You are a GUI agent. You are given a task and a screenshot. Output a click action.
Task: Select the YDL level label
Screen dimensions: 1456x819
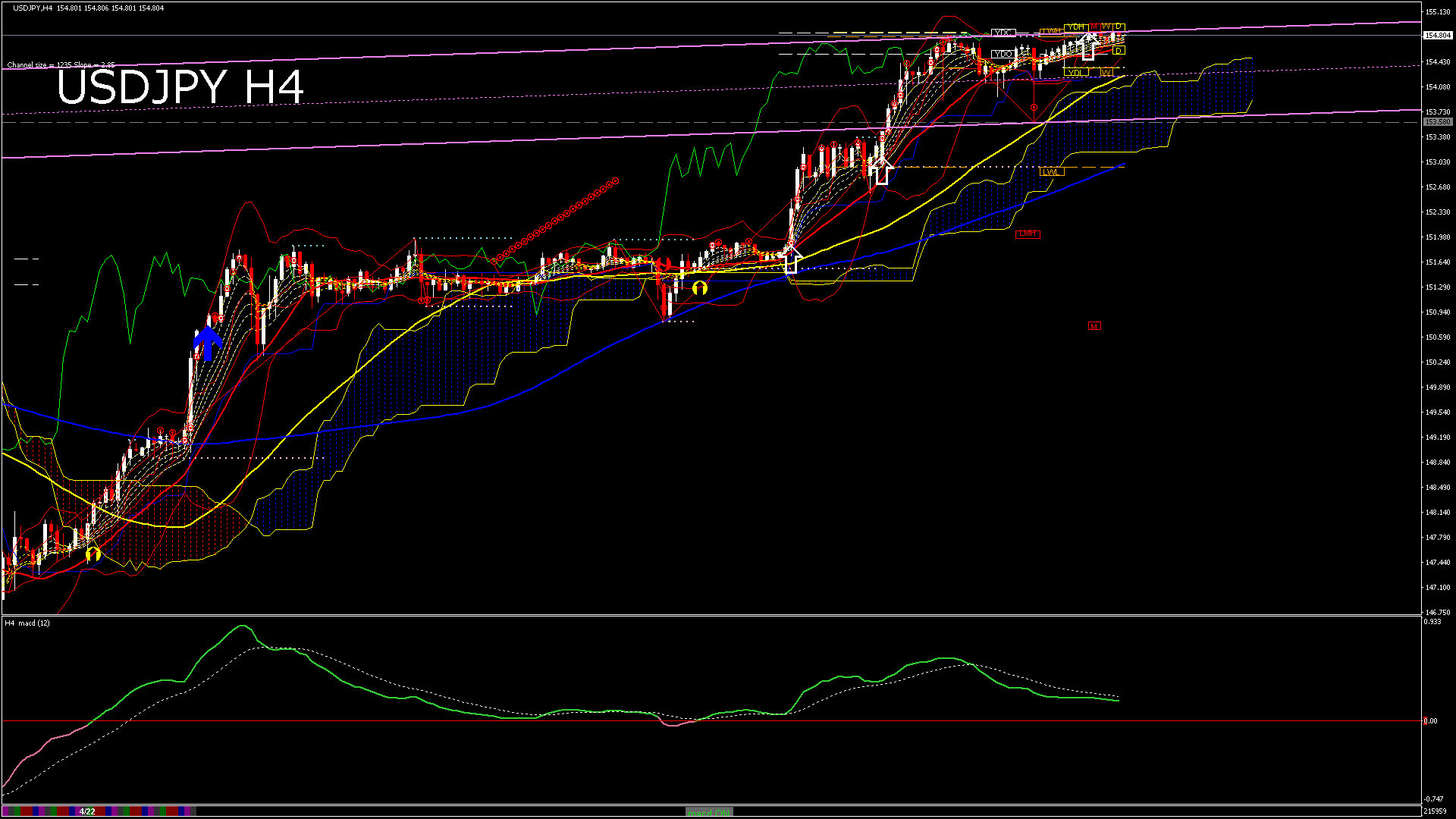click(1075, 73)
